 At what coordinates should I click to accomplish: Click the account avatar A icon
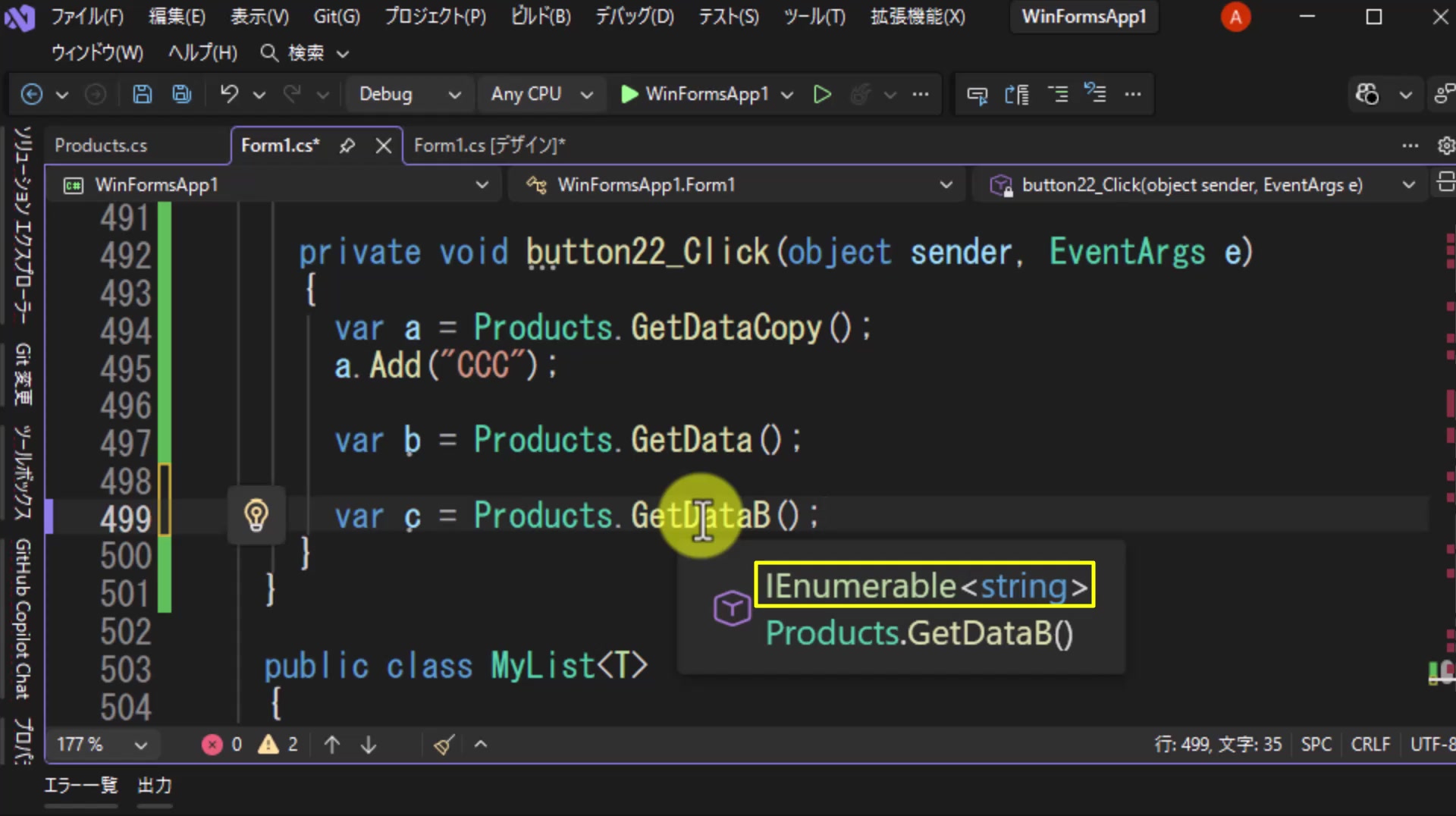coord(1235,17)
